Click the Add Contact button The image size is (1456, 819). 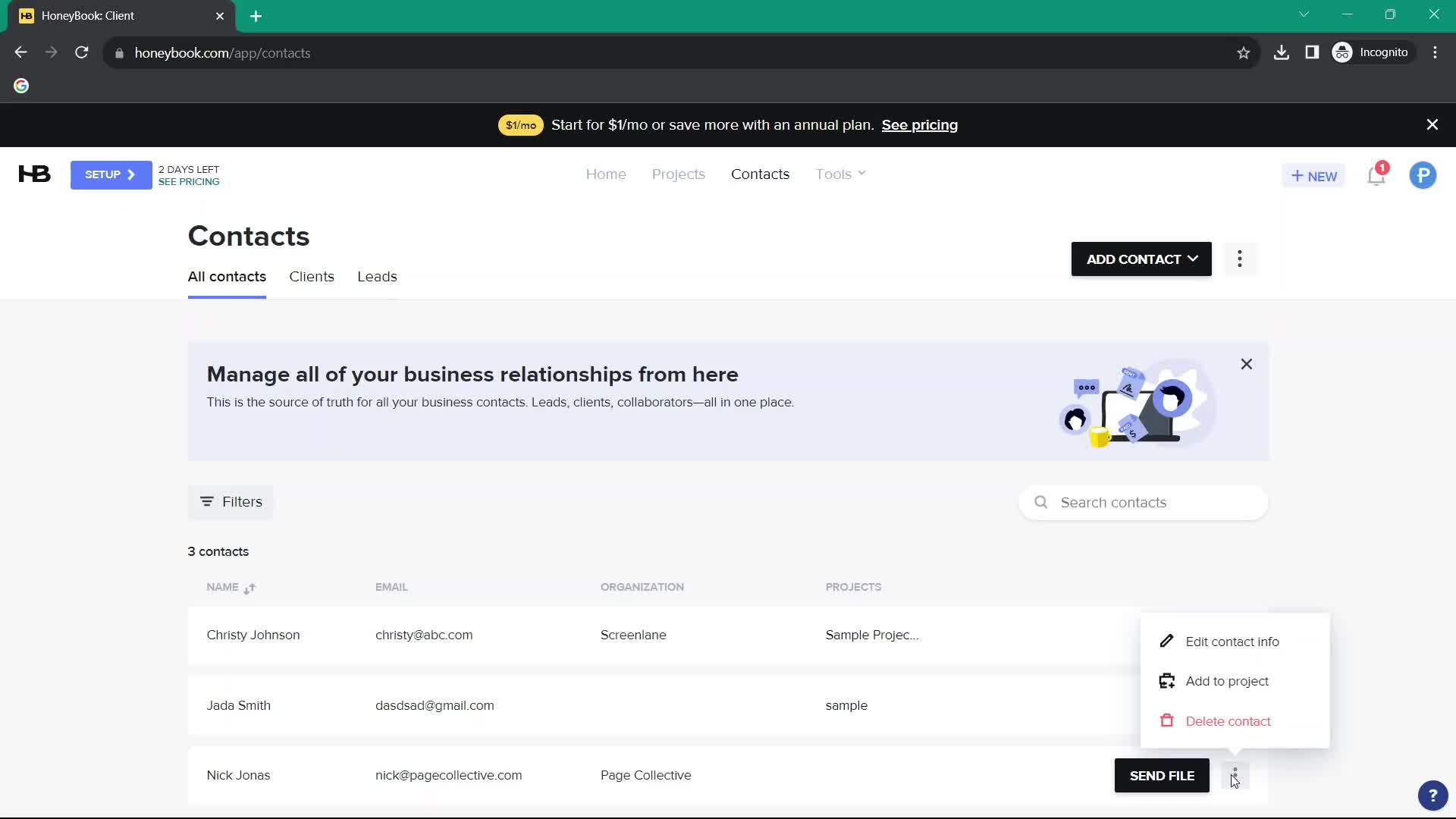coord(1141,258)
